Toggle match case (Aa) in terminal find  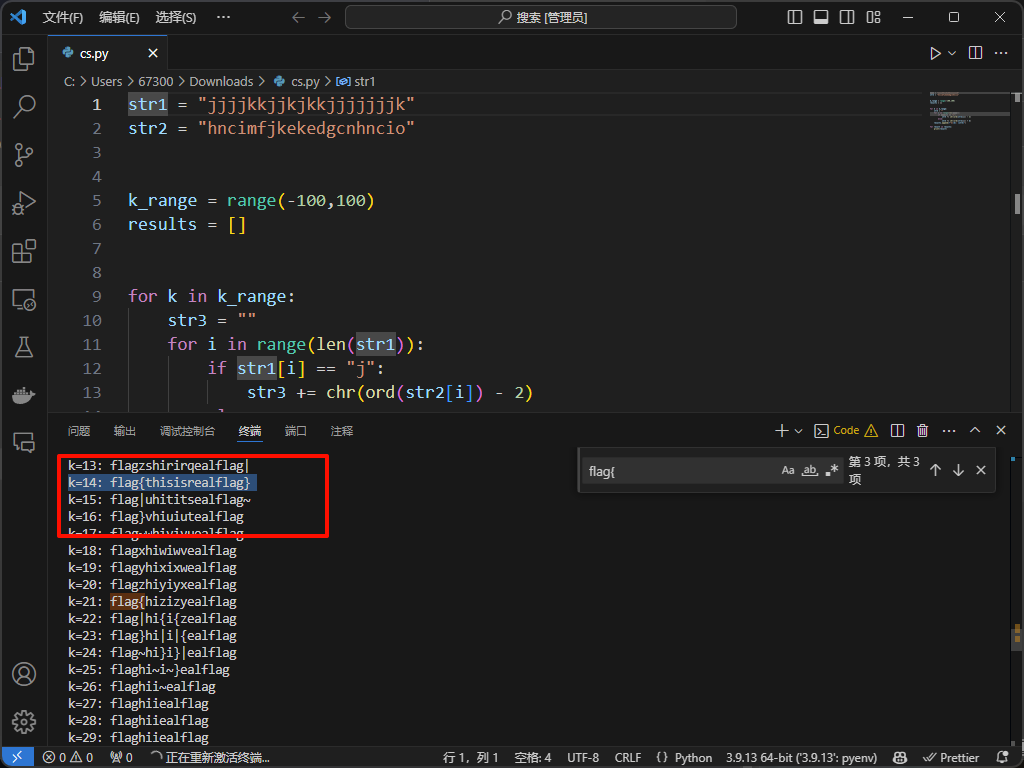[x=788, y=470]
